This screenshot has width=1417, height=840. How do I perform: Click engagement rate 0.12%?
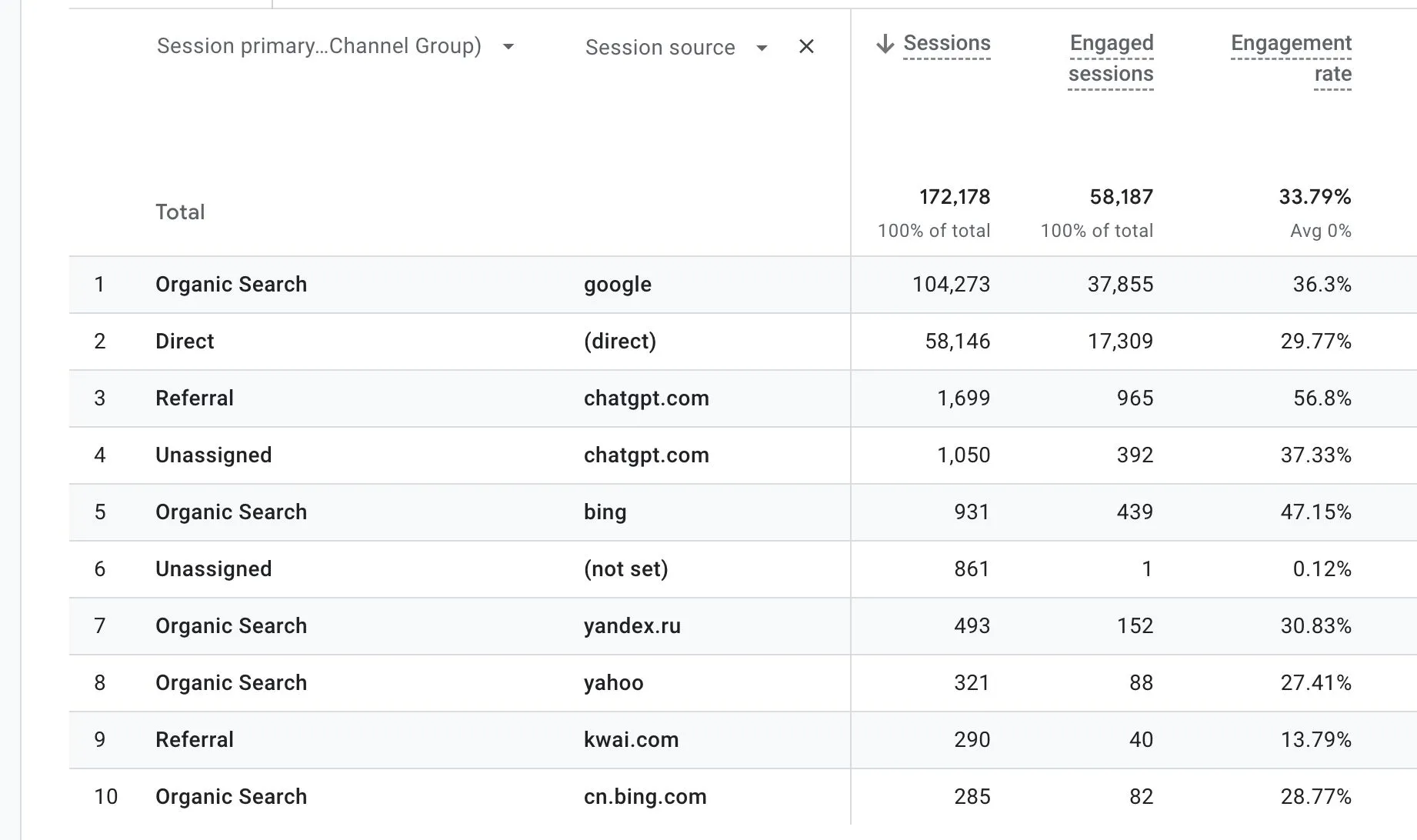coord(1322,569)
